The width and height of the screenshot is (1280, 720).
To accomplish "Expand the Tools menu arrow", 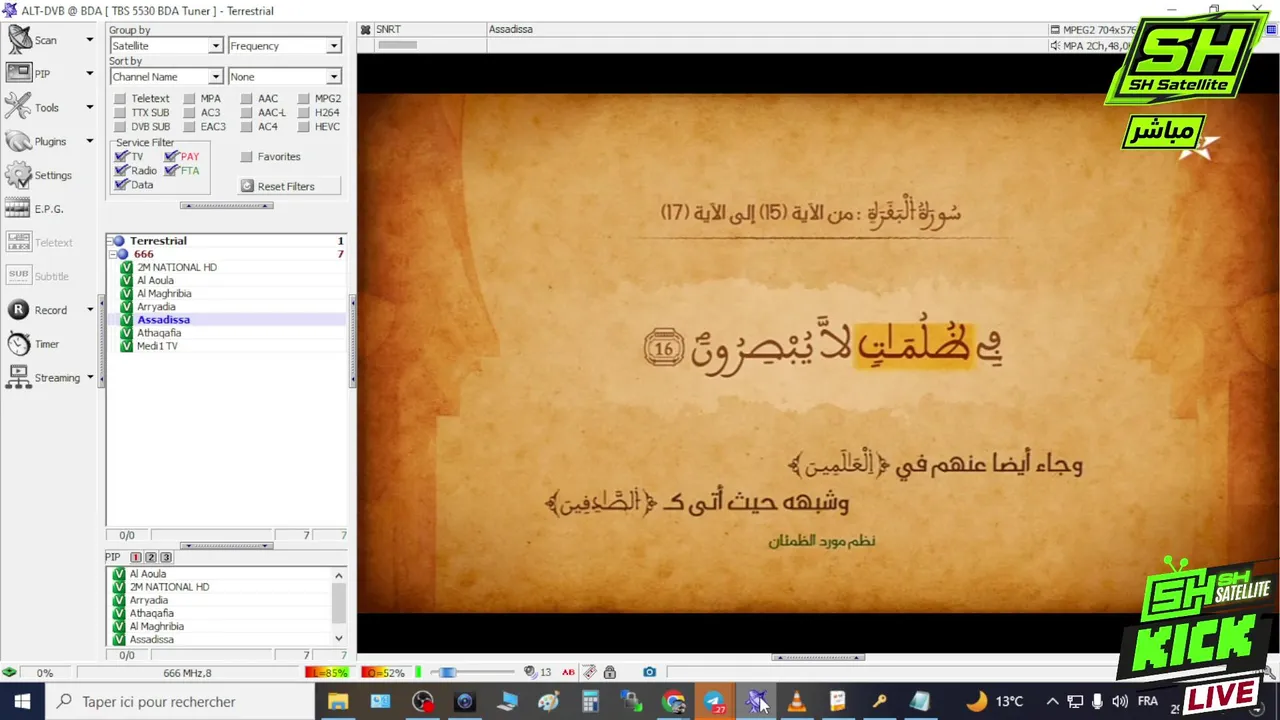I will [x=89, y=107].
